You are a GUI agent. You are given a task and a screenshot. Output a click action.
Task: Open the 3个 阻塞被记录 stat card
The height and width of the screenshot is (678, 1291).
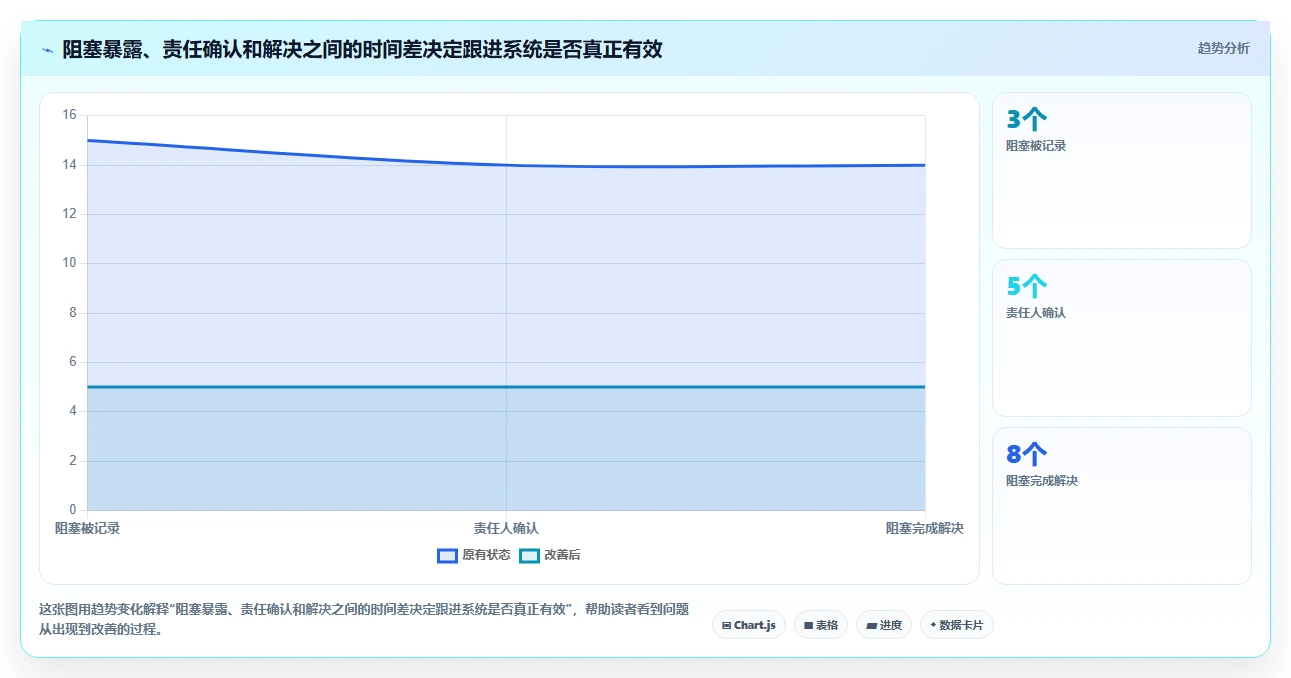click(x=1121, y=170)
